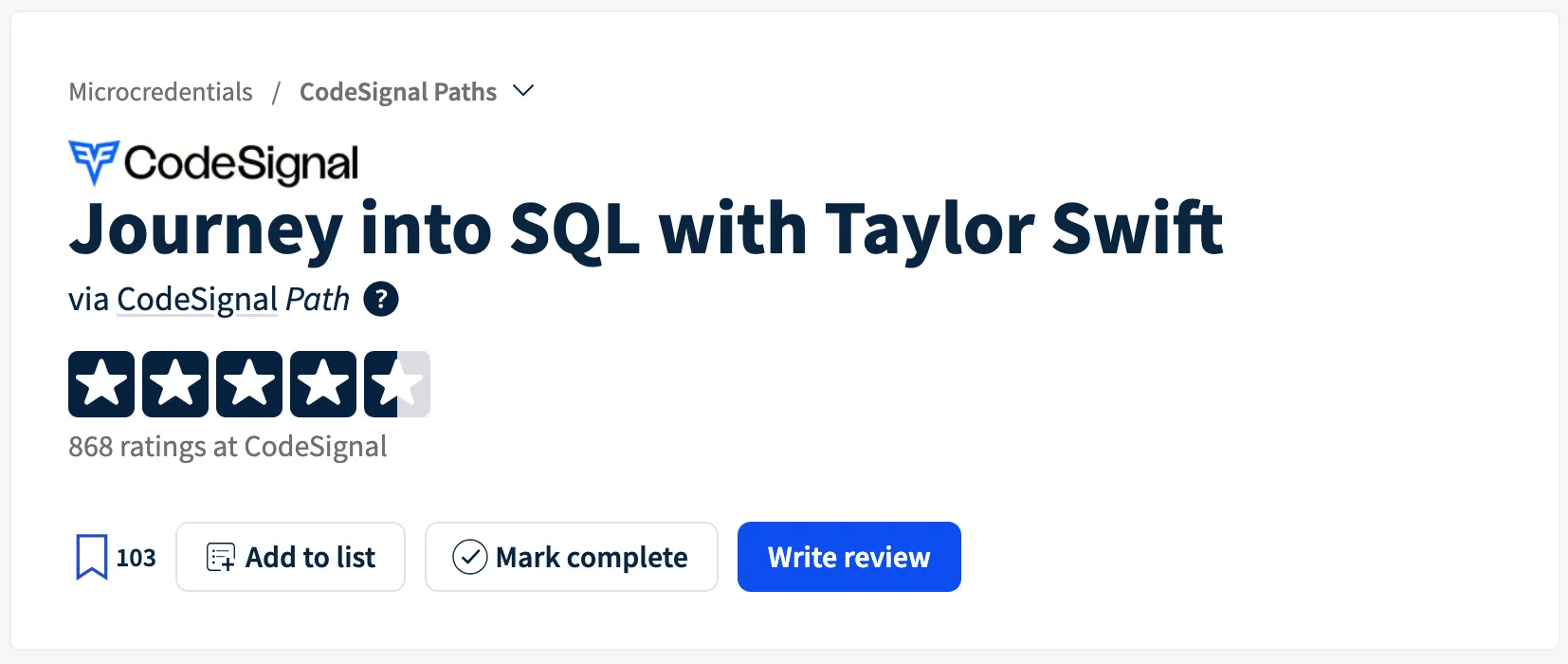This screenshot has height=664, width=1568.
Task: Navigate to Microcredentials breadcrumb
Action: point(159,91)
